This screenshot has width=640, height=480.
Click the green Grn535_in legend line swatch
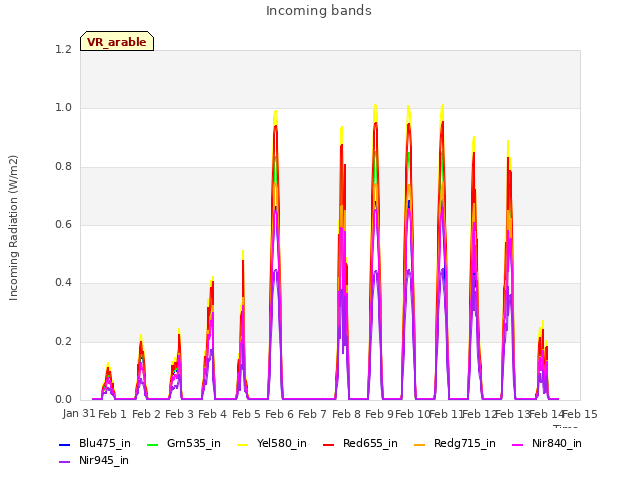(152, 444)
